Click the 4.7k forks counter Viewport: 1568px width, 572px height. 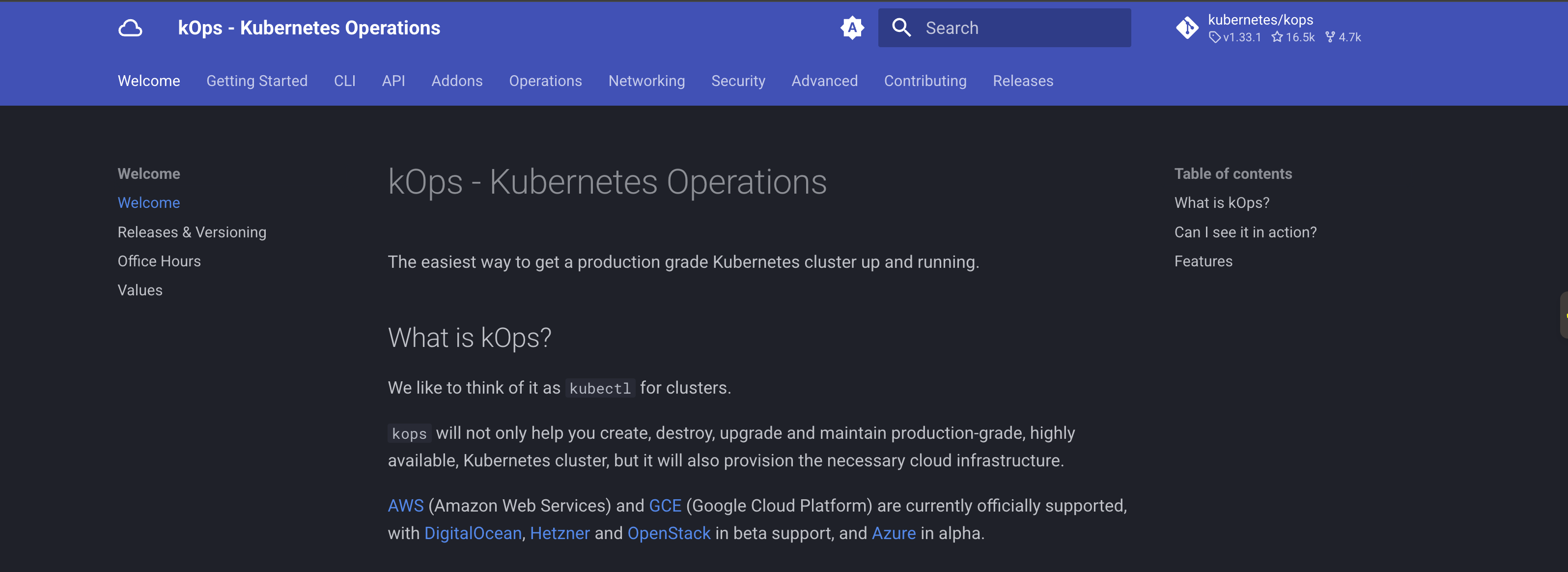tap(1344, 38)
